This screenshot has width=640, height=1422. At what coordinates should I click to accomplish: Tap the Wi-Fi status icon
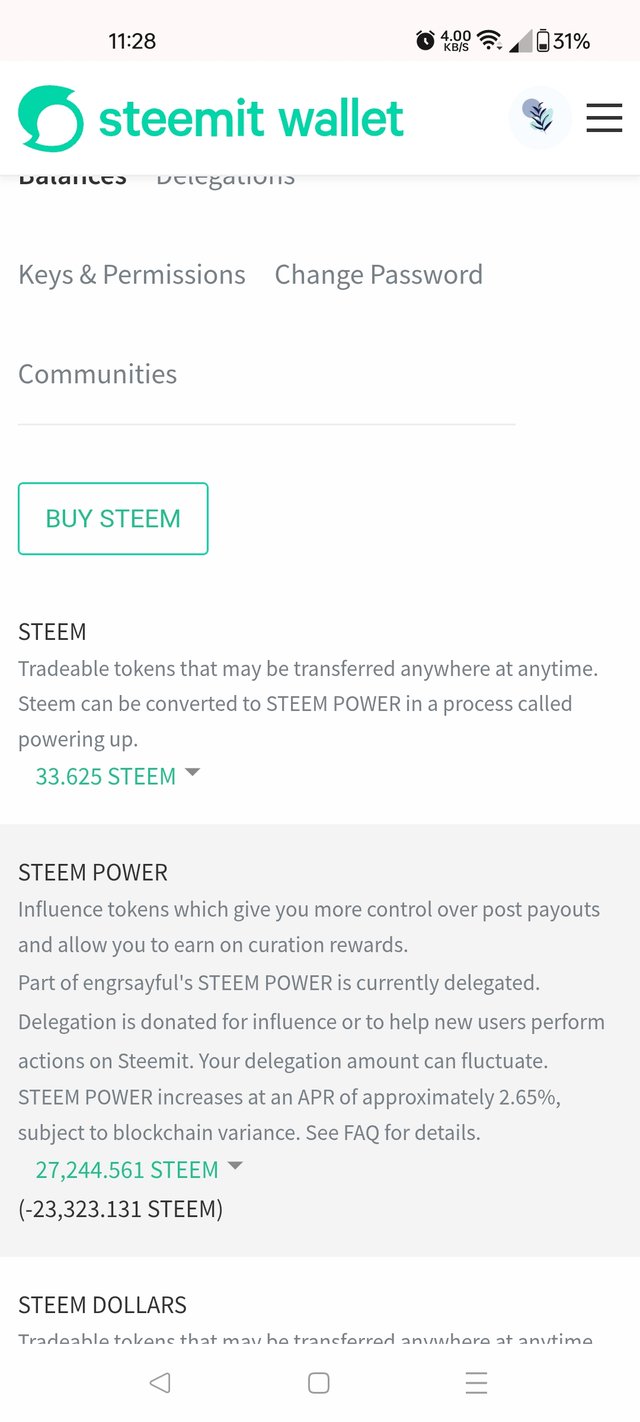489,41
